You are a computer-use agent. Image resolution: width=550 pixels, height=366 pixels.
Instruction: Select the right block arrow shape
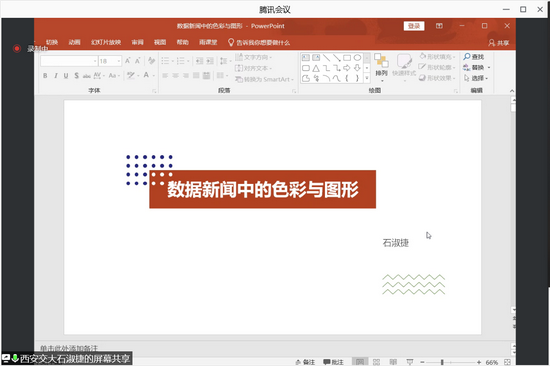(347, 68)
